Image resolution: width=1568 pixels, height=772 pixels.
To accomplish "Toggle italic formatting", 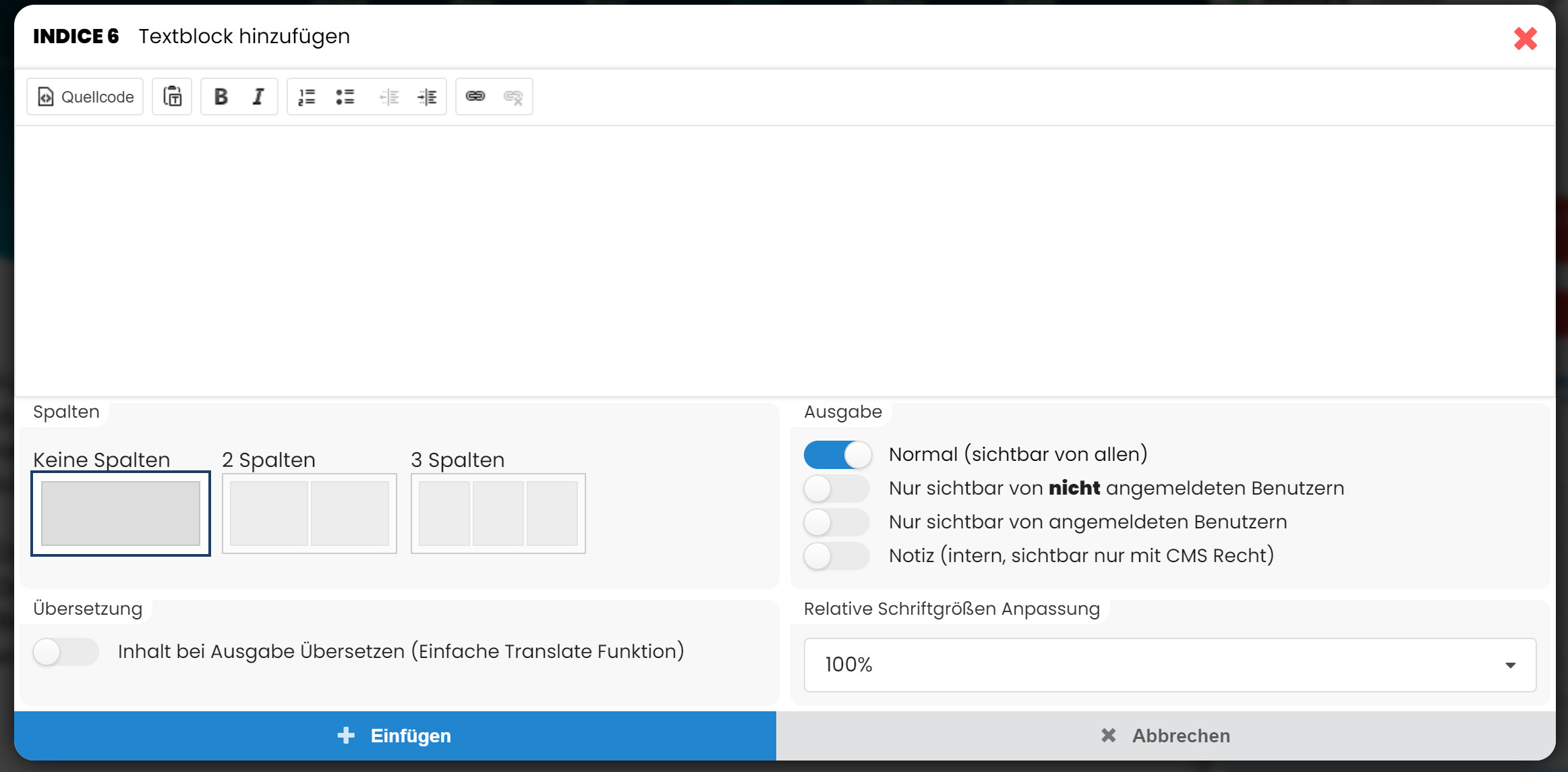I will (x=258, y=97).
